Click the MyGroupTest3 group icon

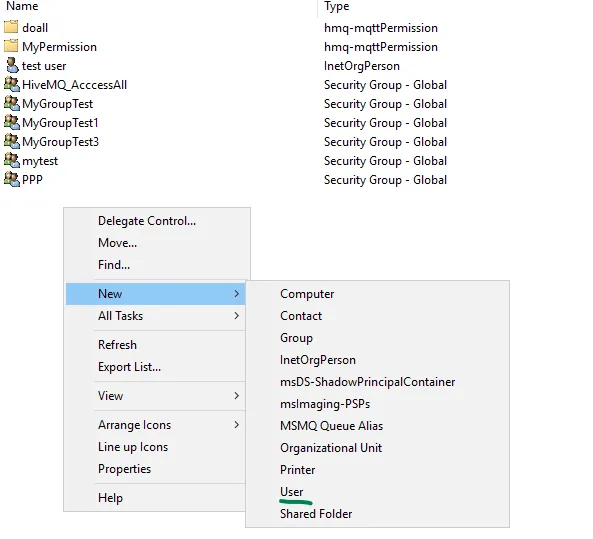(x=12, y=141)
